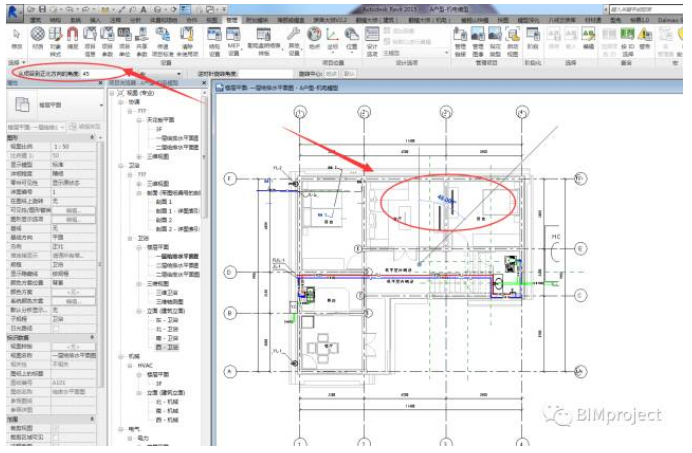Image resolution: width=692 pixels, height=453 pixels.
Task: Click the View Template <None> button
Action: [x=73, y=347]
